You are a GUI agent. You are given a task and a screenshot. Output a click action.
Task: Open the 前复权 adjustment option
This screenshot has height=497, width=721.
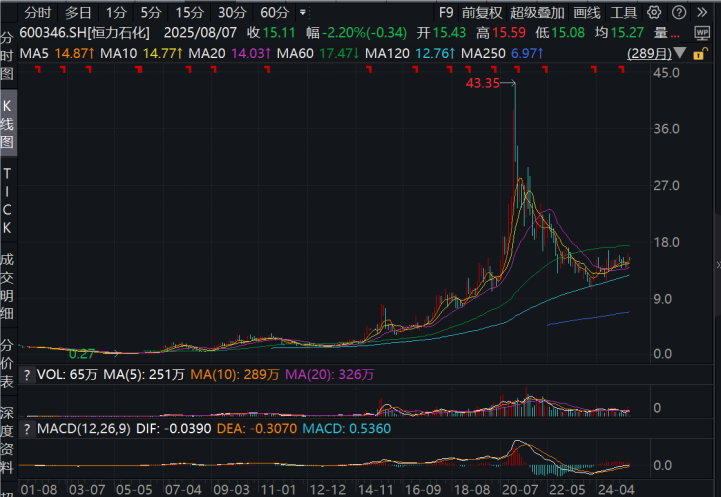point(482,12)
